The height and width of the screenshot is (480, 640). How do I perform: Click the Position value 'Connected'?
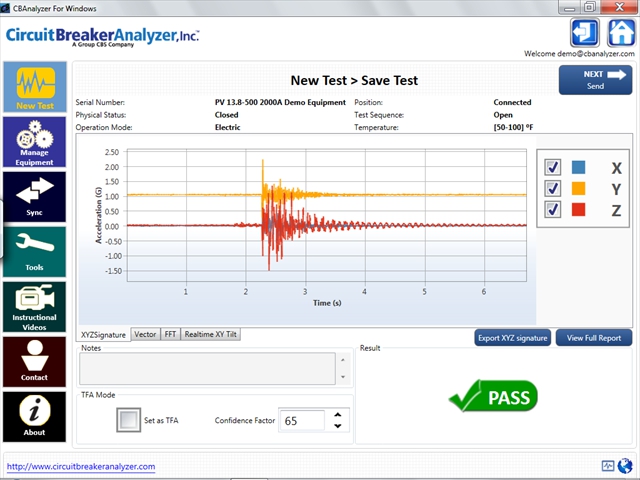pos(512,102)
